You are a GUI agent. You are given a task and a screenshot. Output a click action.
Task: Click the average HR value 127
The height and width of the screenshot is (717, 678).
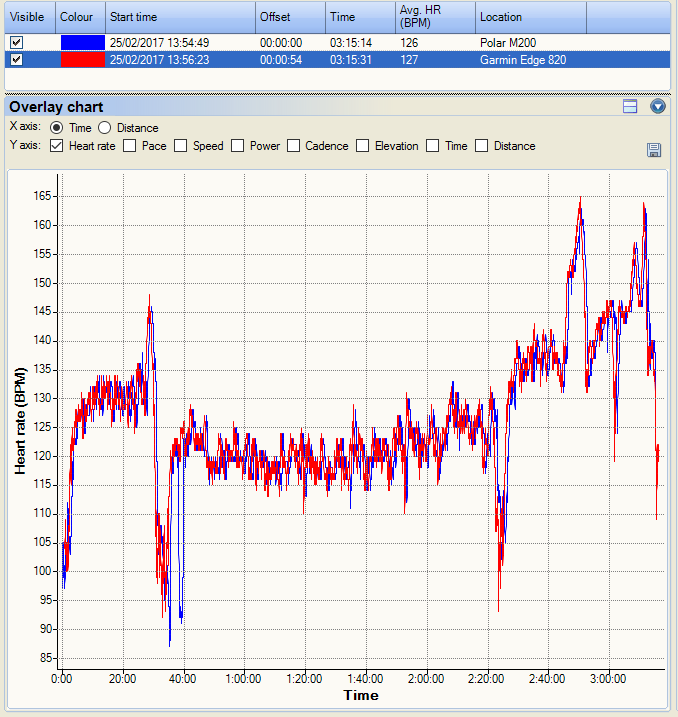(409, 60)
